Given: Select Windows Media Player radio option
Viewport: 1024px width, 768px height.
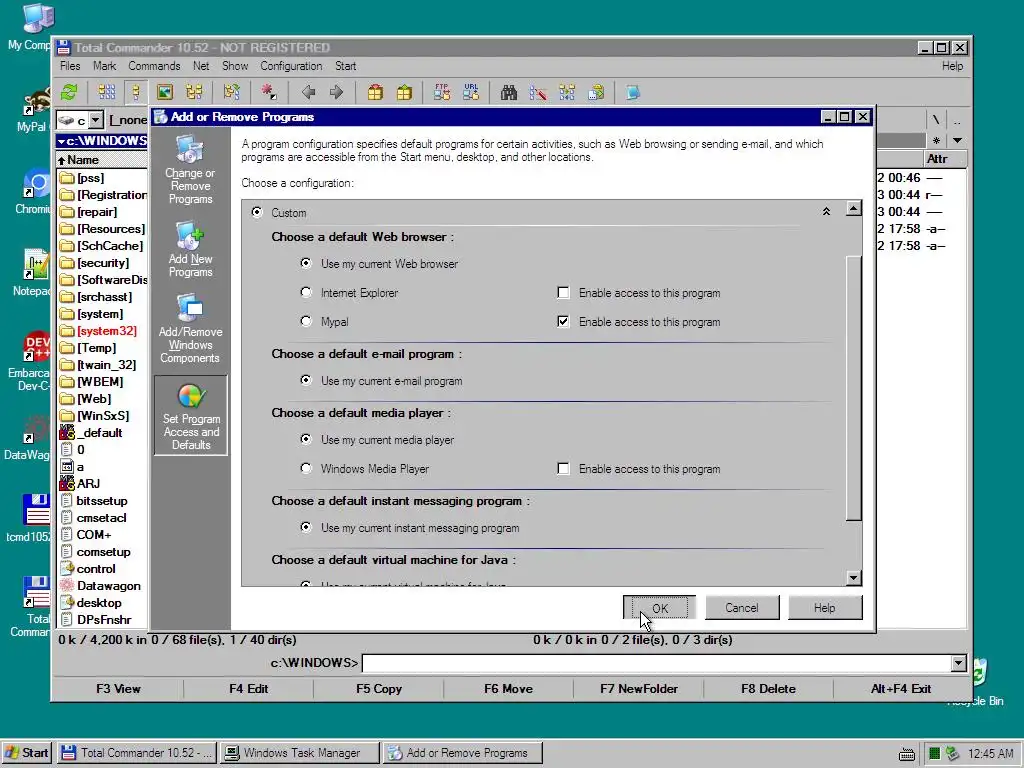Looking at the screenshot, I should coord(306,468).
